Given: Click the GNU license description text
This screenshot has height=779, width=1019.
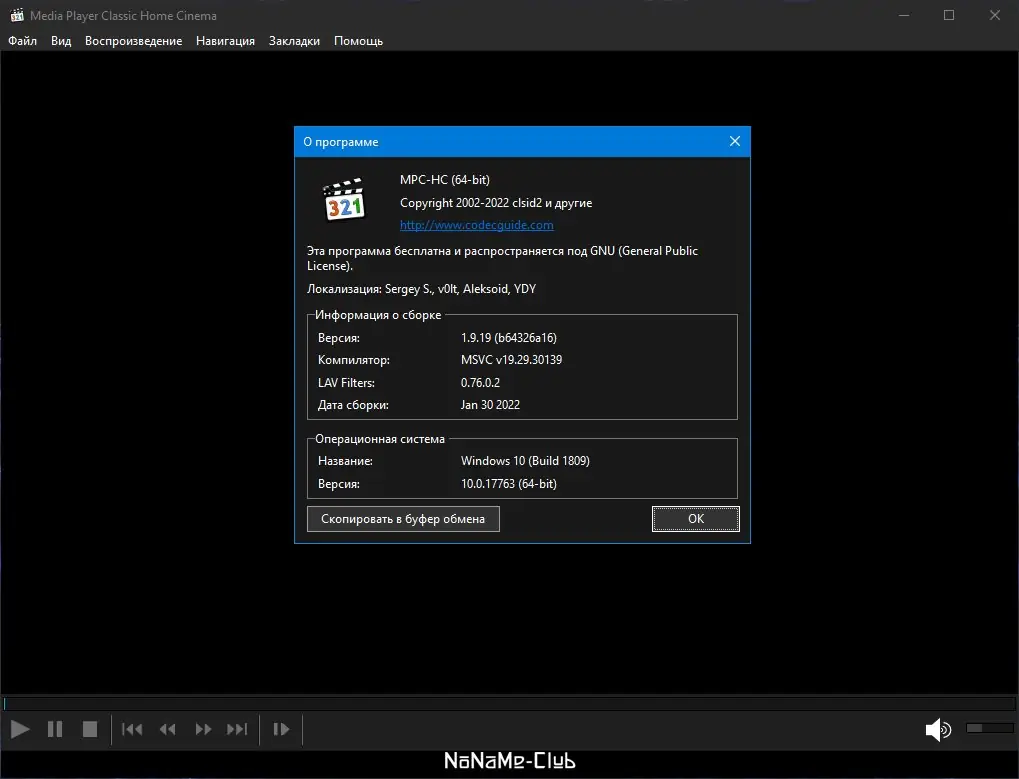Looking at the screenshot, I should 502,258.
